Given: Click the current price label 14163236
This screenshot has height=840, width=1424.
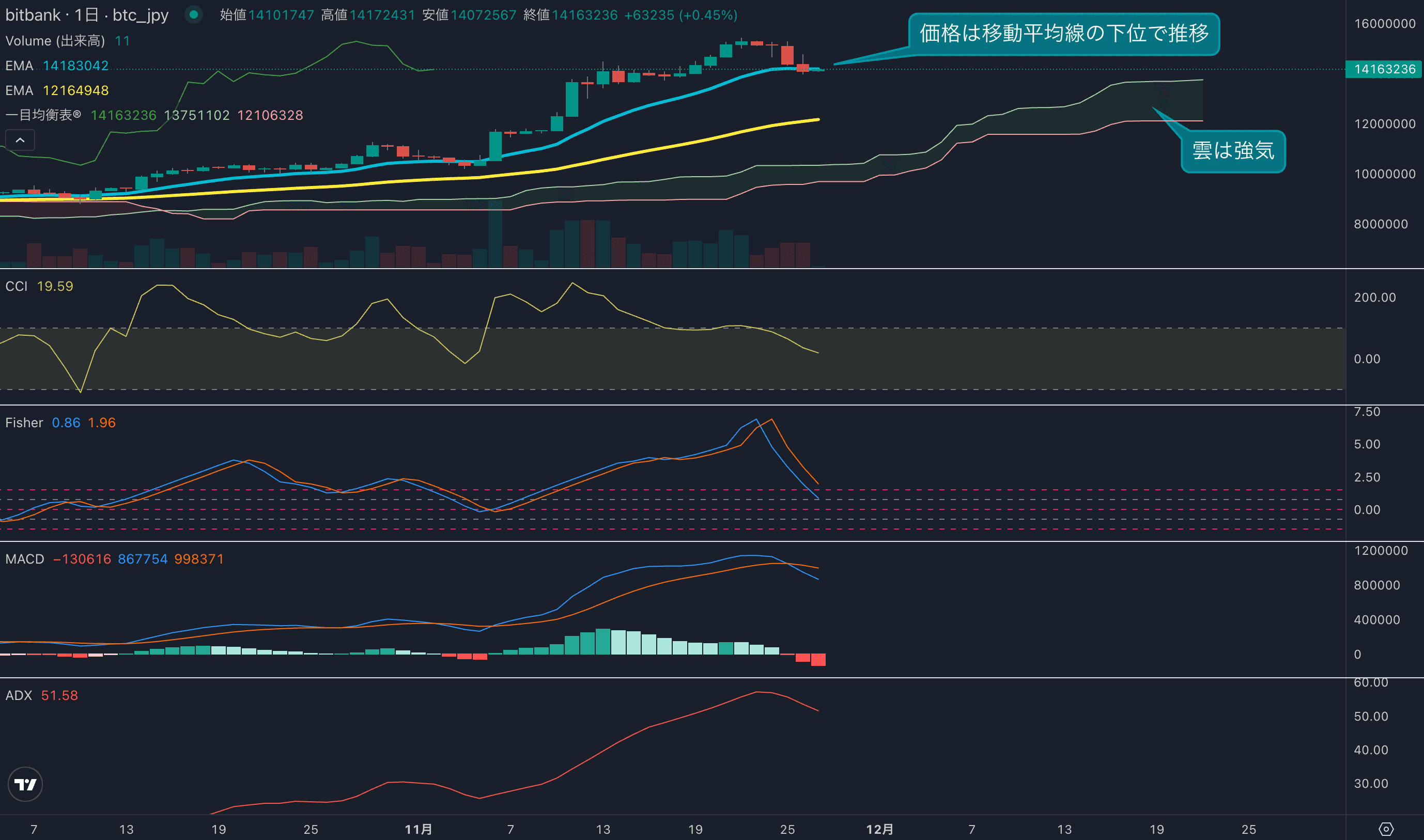Looking at the screenshot, I should 1384,69.
